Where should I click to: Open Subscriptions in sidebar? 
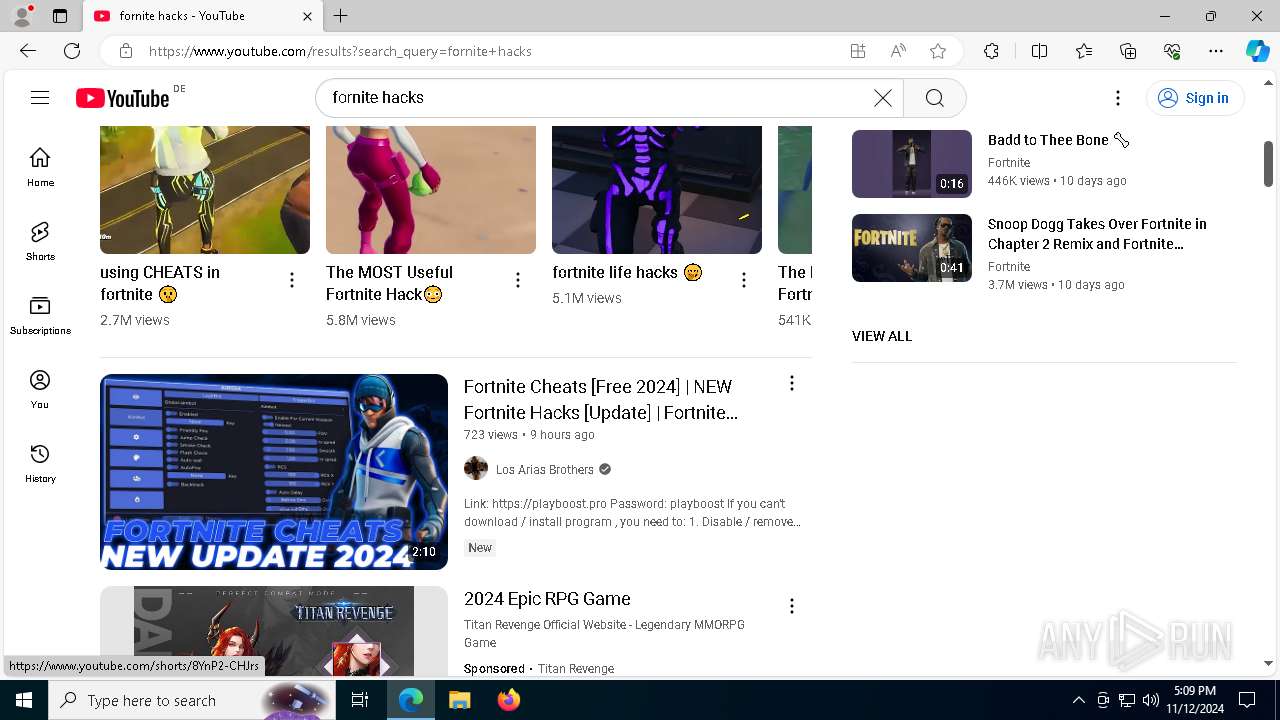coord(40,315)
